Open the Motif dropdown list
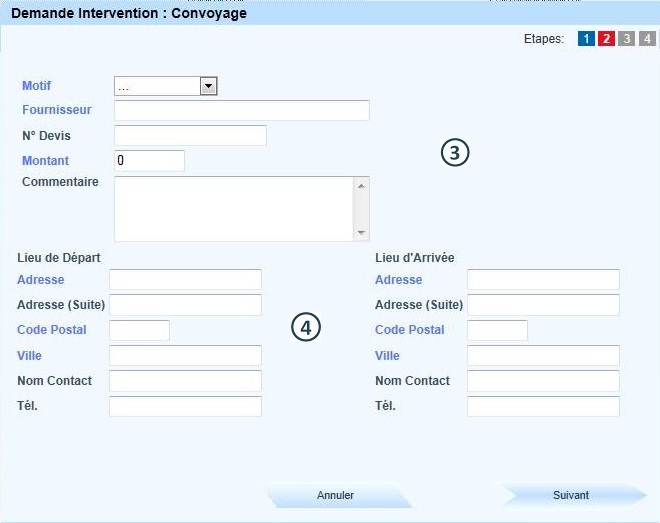The height and width of the screenshot is (523, 660). (x=166, y=86)
